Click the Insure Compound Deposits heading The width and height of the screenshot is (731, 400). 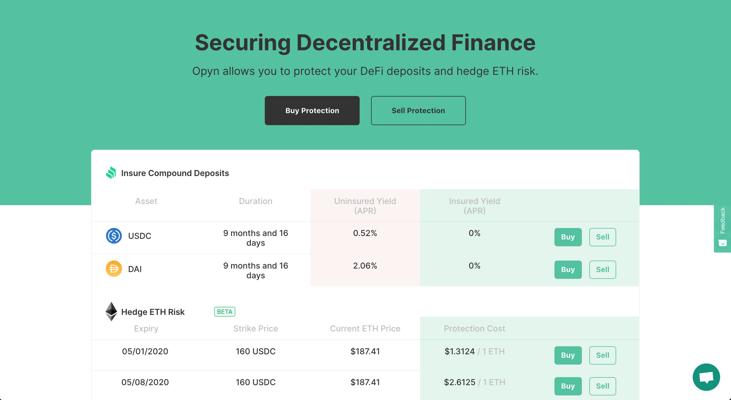tap(175, 173)
